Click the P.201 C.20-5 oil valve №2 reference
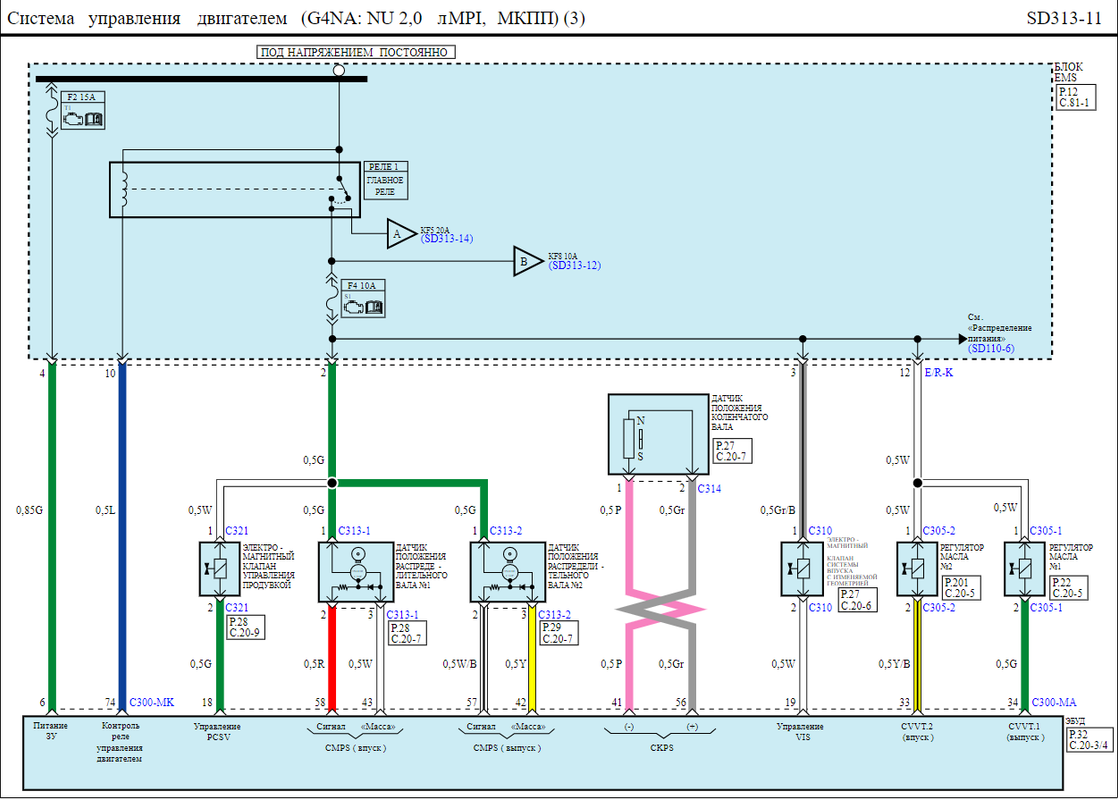1118x800 pixels. click(960, 588)
